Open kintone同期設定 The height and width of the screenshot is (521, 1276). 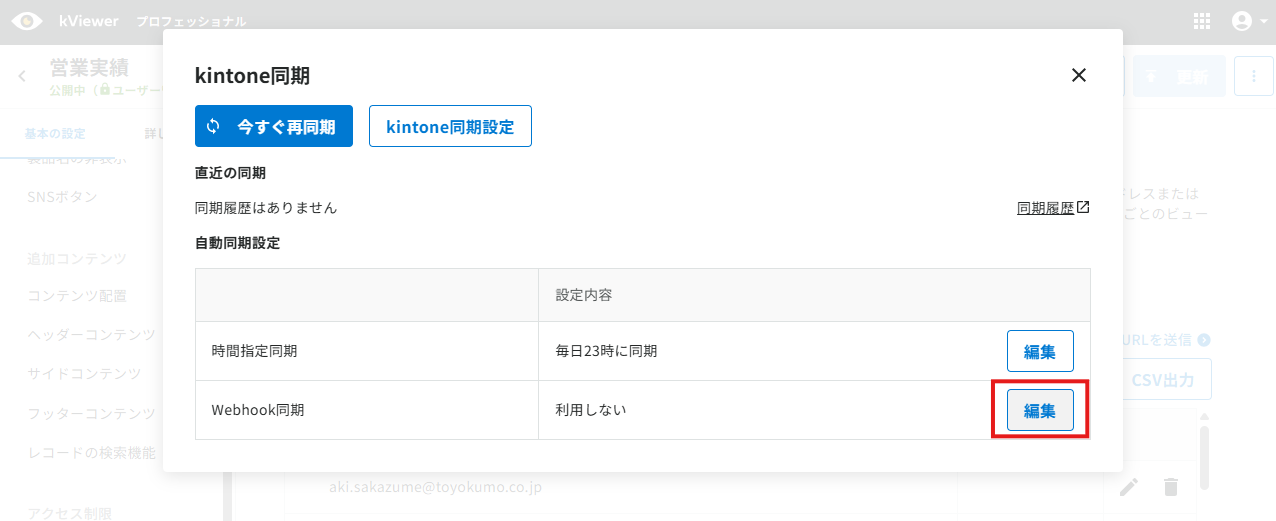(x=450, y=126)
